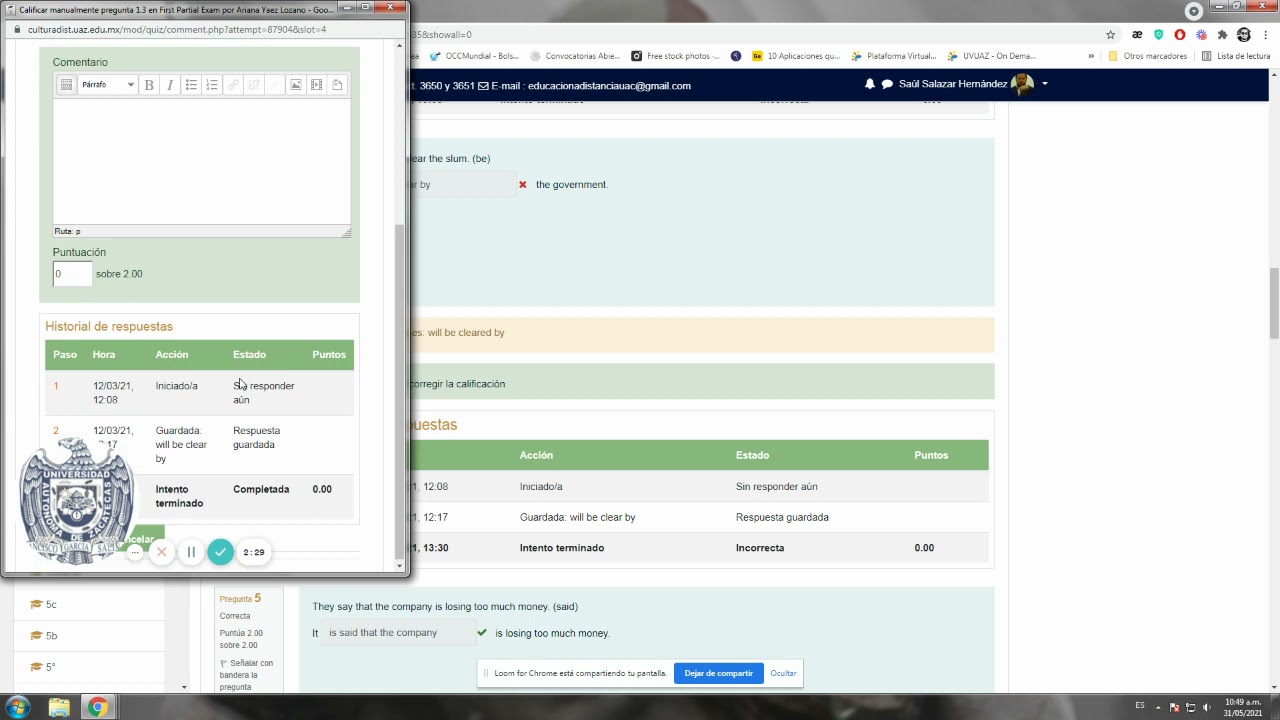This screenshot has height=720, width=1280.
Task: Cancel the Loom recording with X button
Action: (x=162, y=552)
